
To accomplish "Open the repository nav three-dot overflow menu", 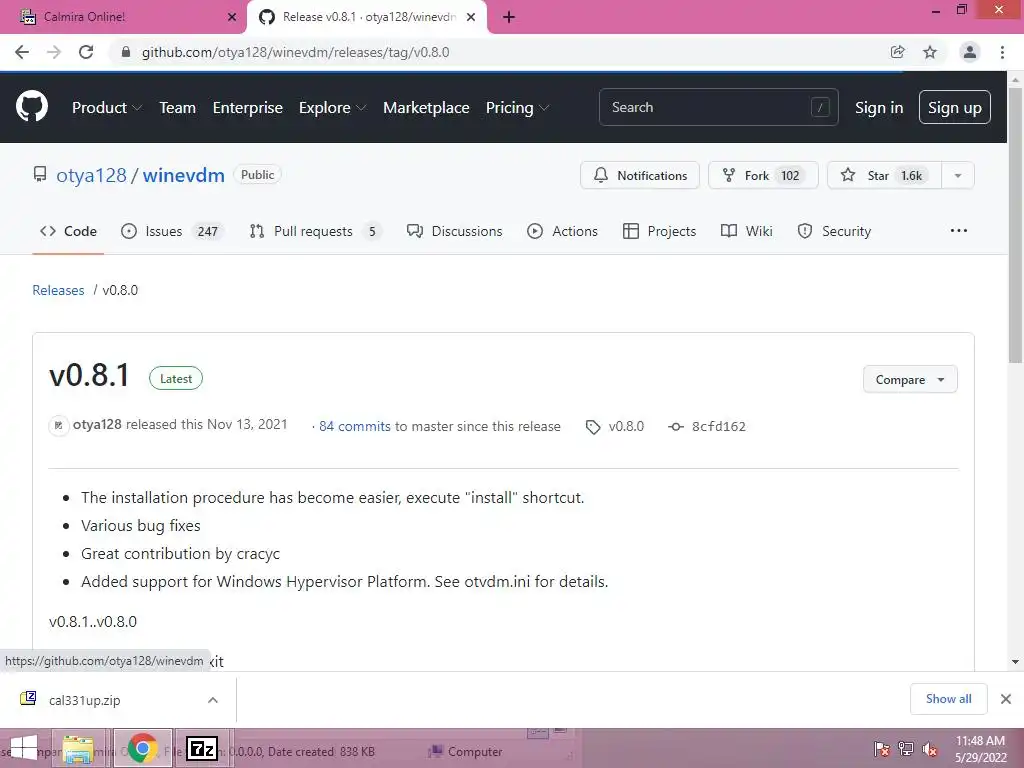I will click(x=959, y=231).
